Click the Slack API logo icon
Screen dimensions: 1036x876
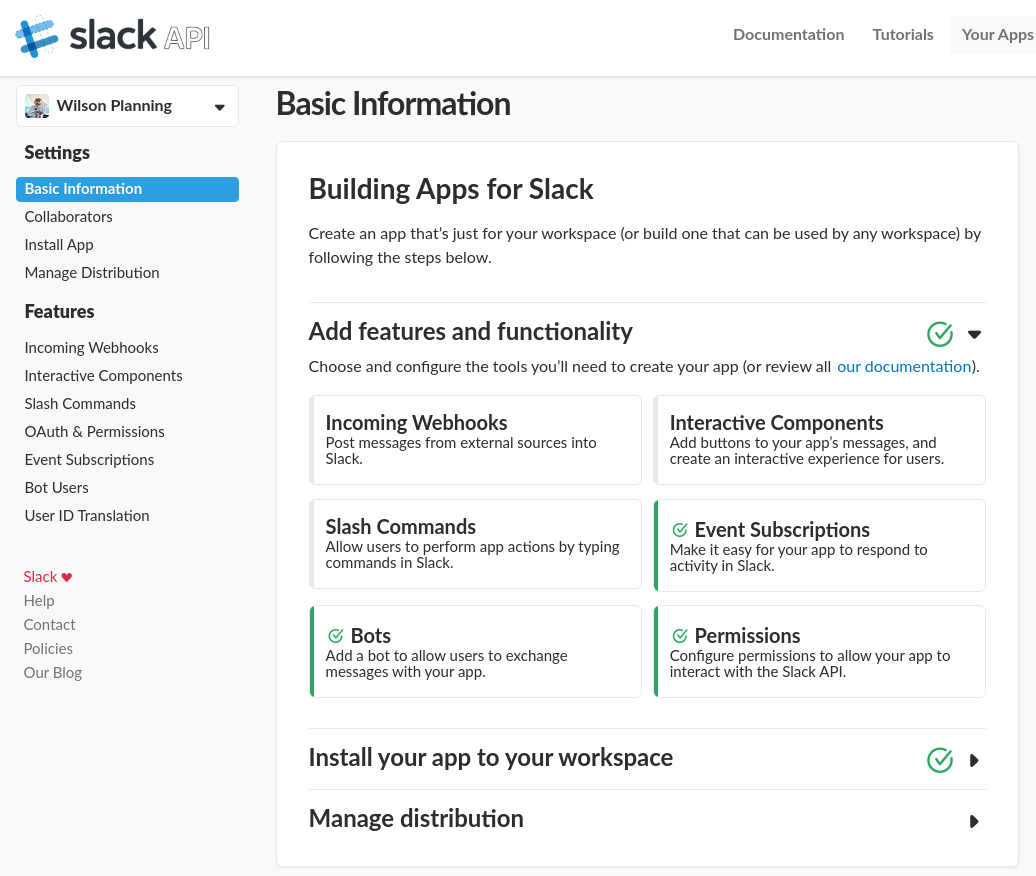point(37,36)
